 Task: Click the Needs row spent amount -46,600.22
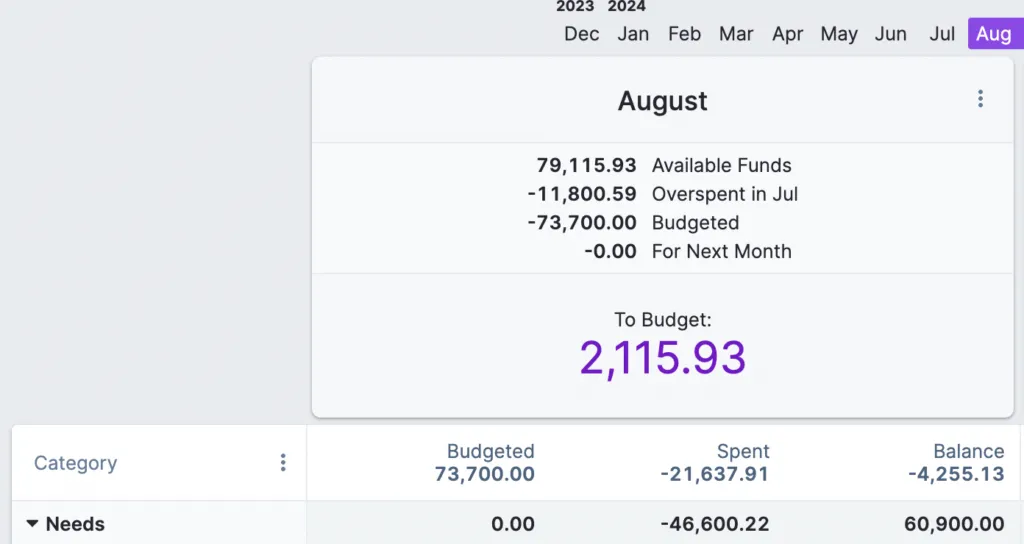pyautogui.click(x=714, y=524)
